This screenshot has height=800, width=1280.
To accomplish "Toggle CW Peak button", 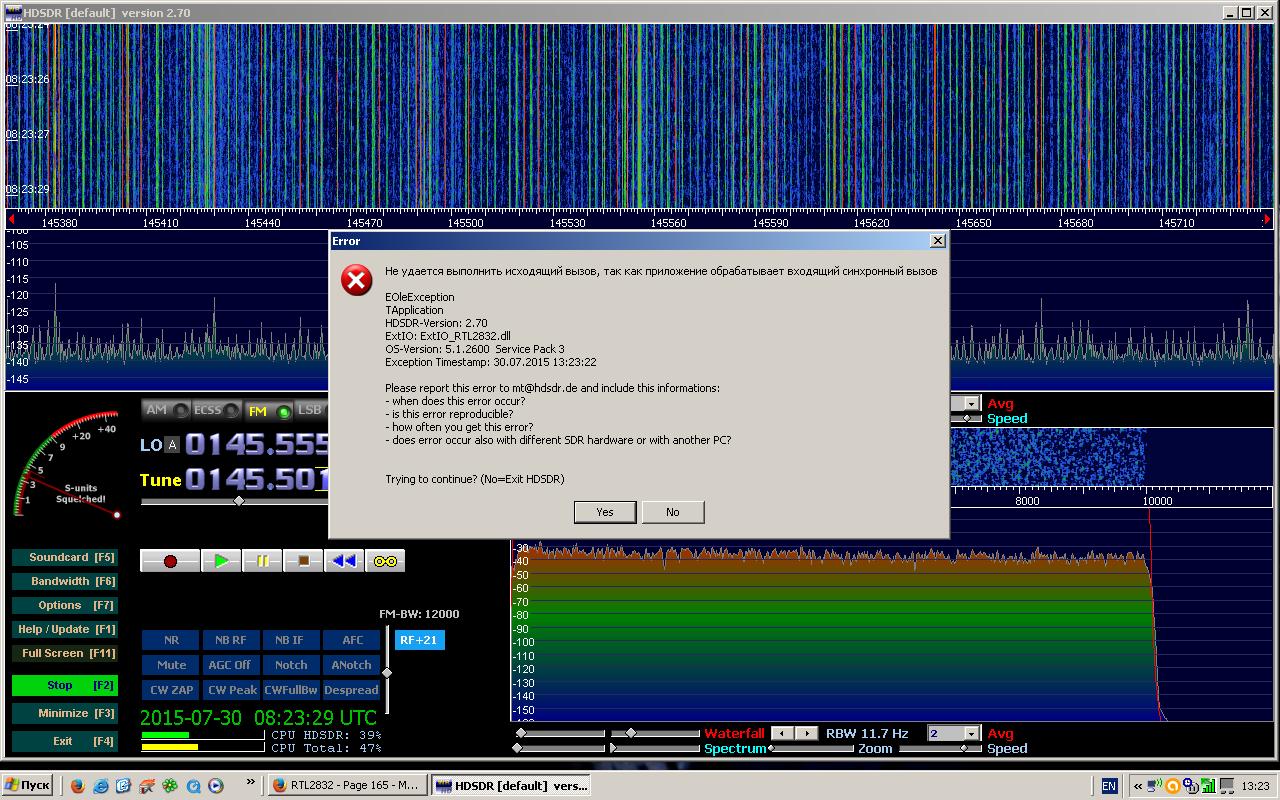I will pos(231,690).
